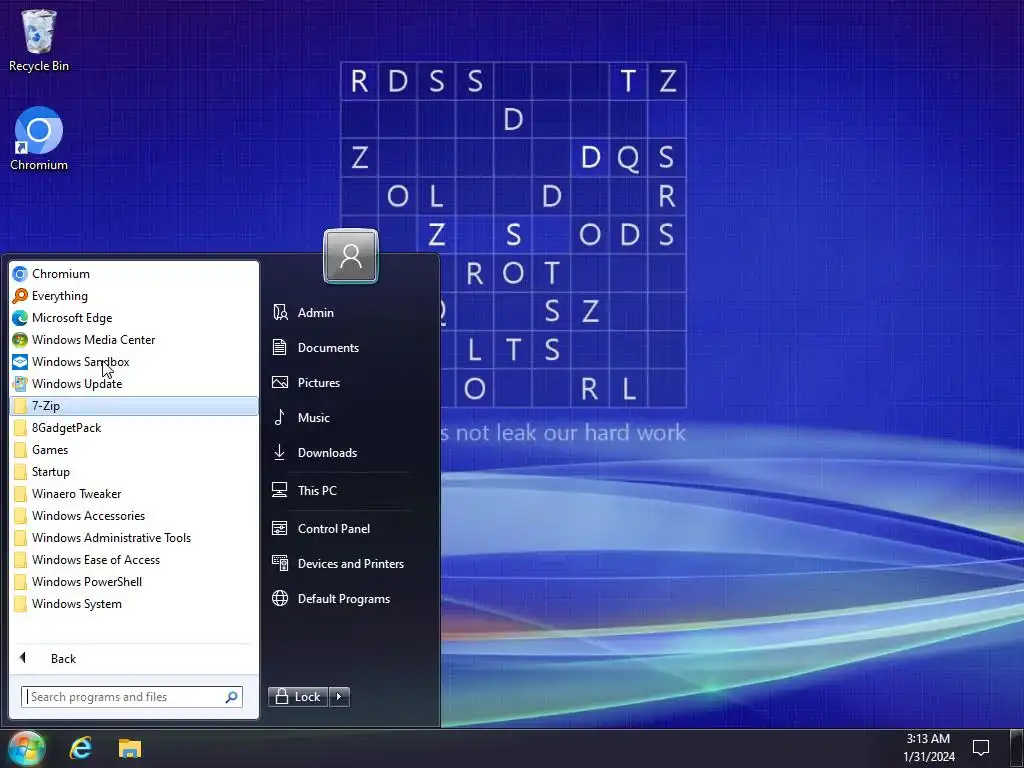Click the user account picture
The height and width of the screenshot is (768, 1024).
point(351,256)
